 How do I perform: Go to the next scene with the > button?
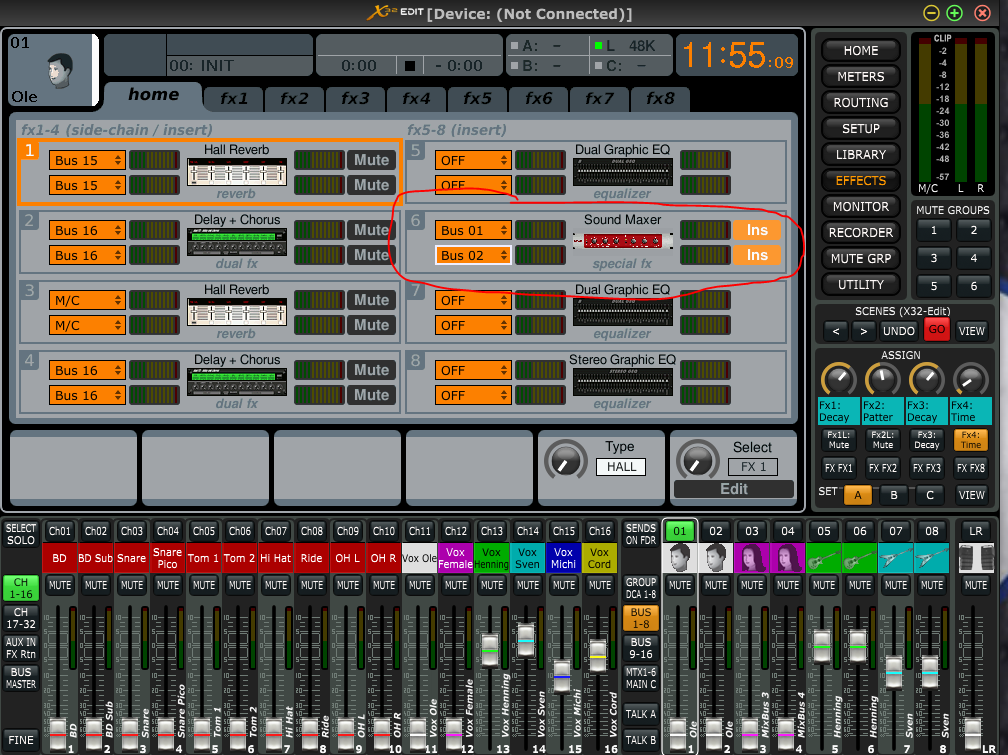[x=863, y=331]
